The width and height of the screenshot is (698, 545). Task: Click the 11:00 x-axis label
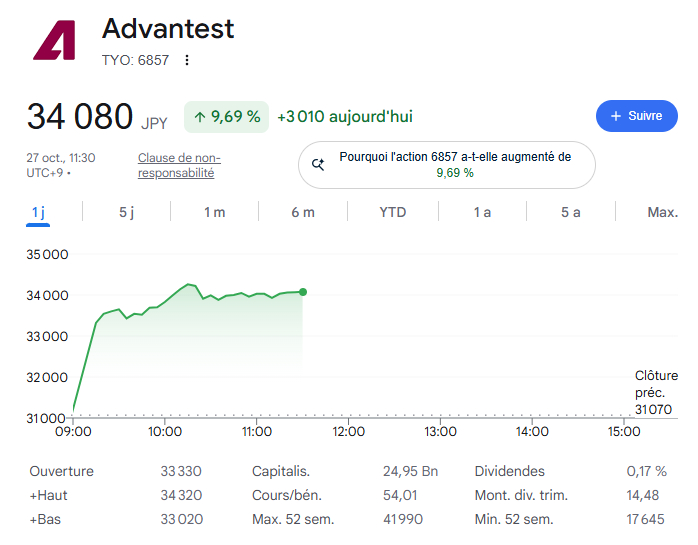click(x=256, y=431)
